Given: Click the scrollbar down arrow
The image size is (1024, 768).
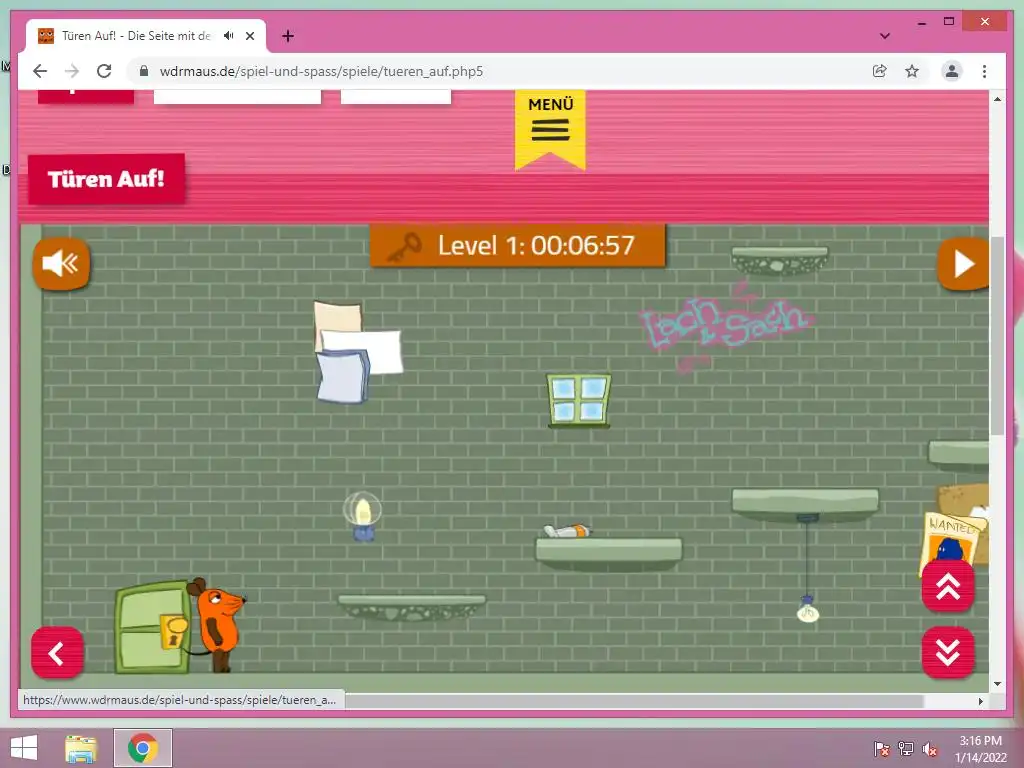Looking at the screenshot, I should 997,684.
